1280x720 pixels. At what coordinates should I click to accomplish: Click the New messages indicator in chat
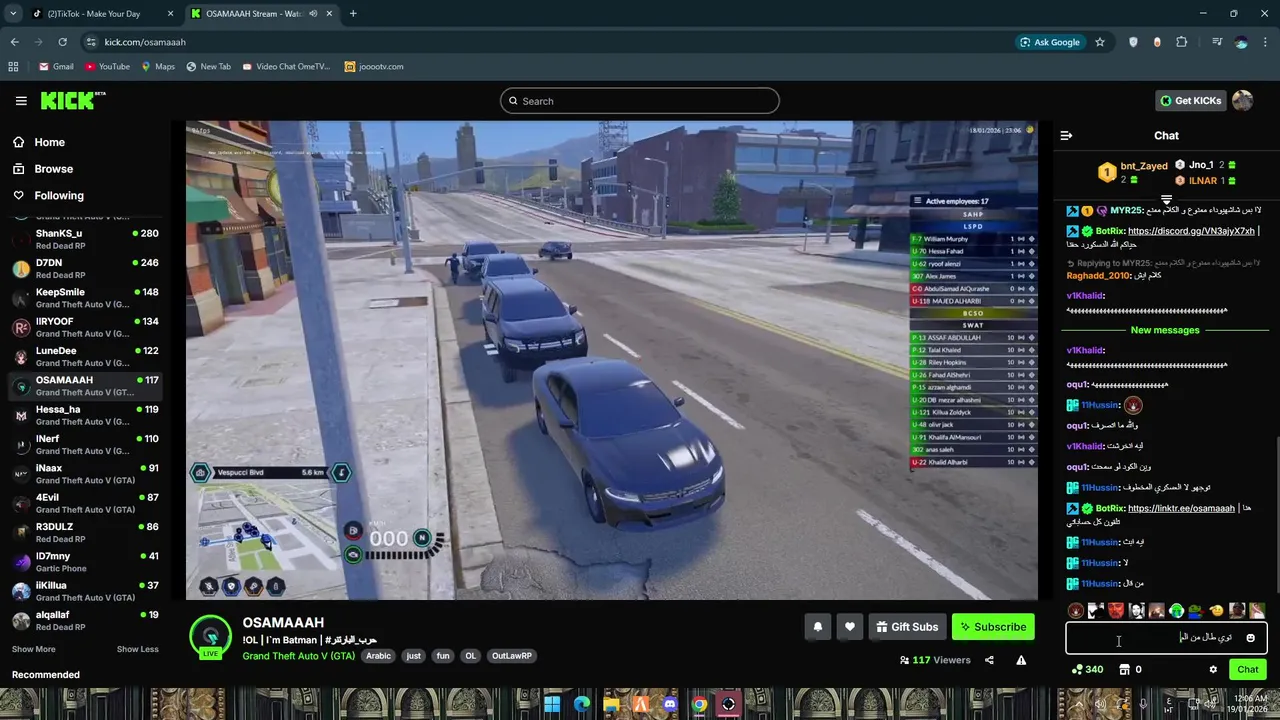(x=1165, y=330)
